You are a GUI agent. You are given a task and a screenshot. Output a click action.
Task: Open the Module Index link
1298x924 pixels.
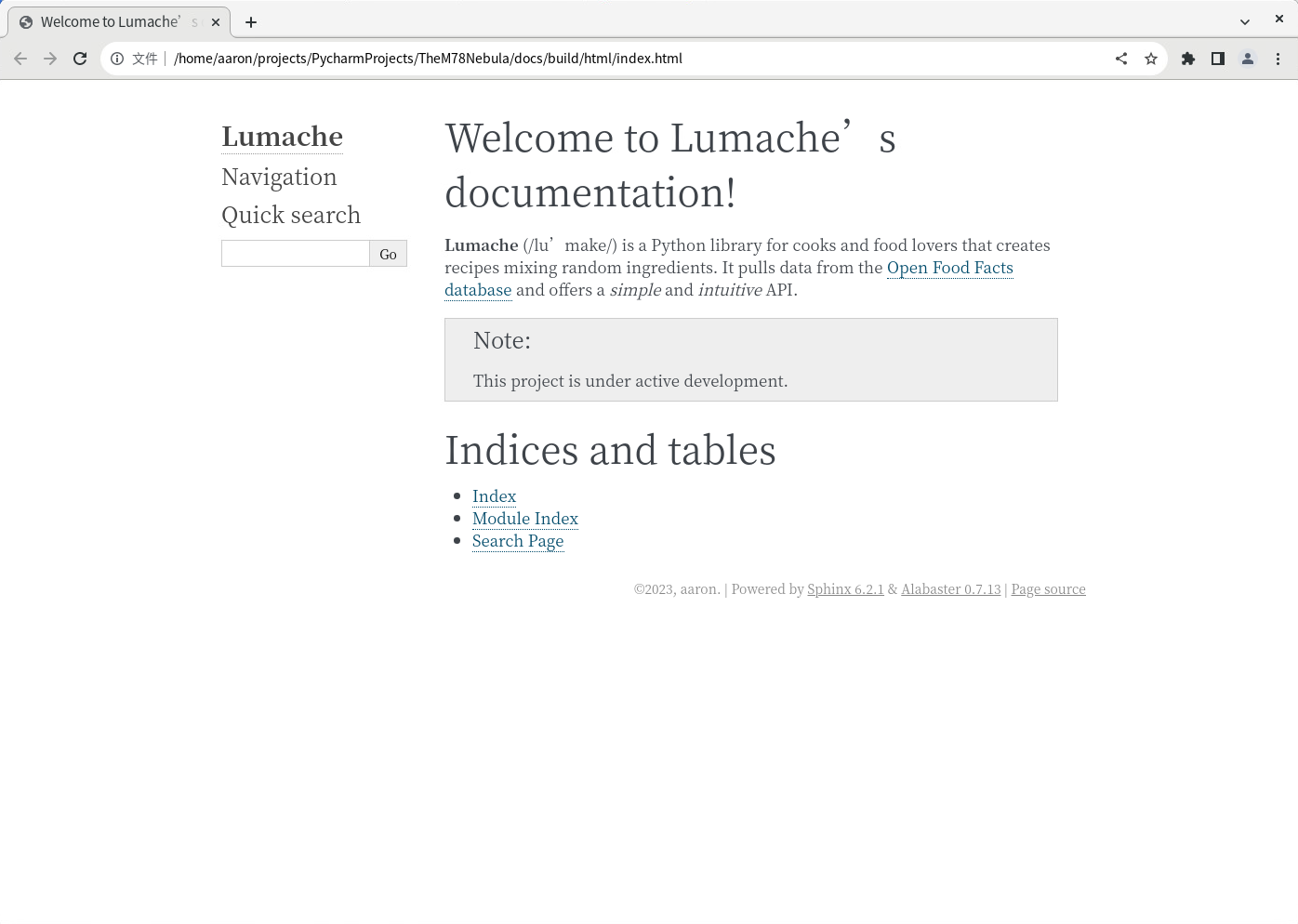[x=525, y=519]
